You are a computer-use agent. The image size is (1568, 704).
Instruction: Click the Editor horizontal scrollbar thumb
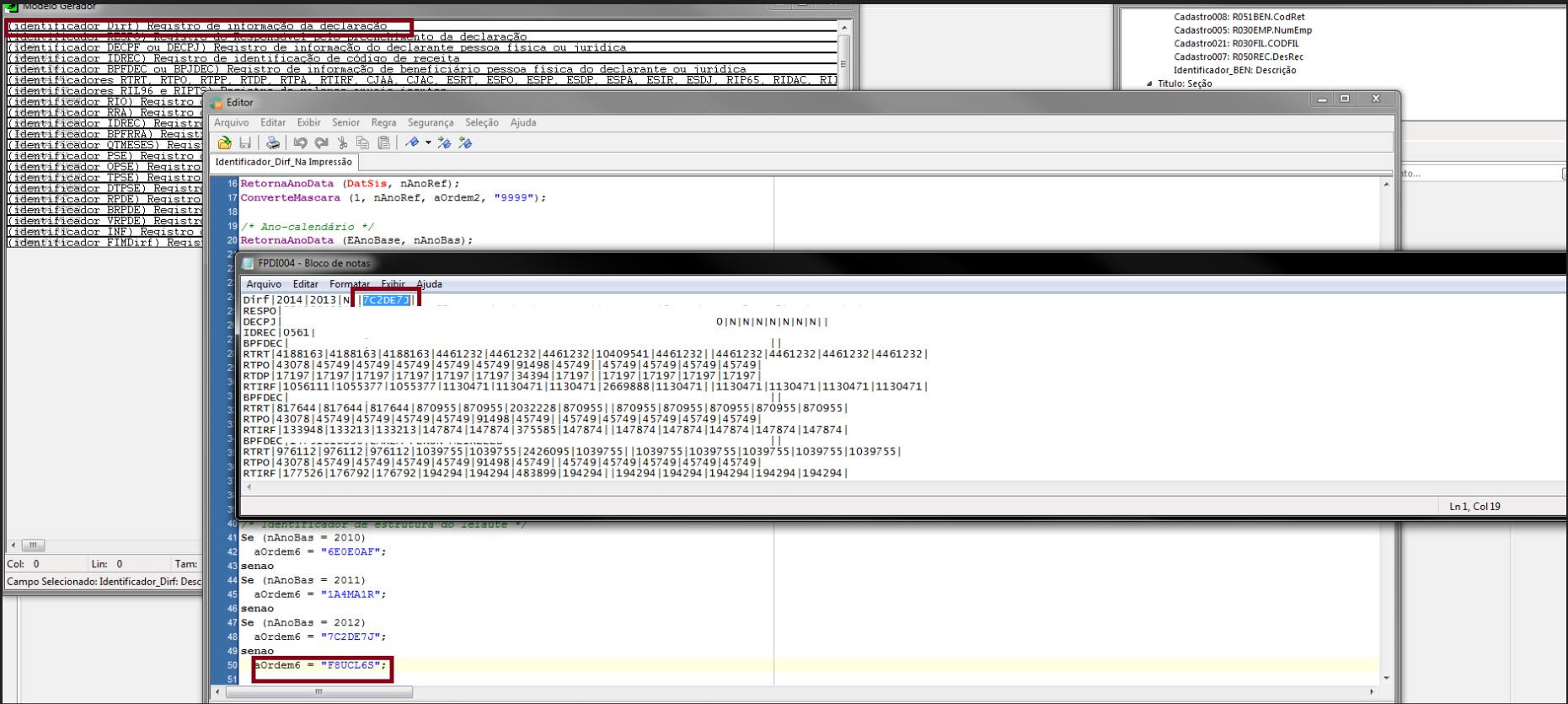(318, 692)
